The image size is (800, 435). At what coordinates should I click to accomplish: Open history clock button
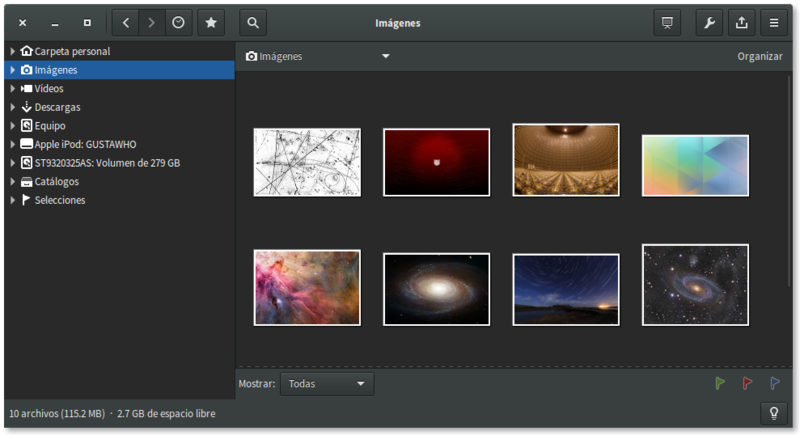point(178,22)
